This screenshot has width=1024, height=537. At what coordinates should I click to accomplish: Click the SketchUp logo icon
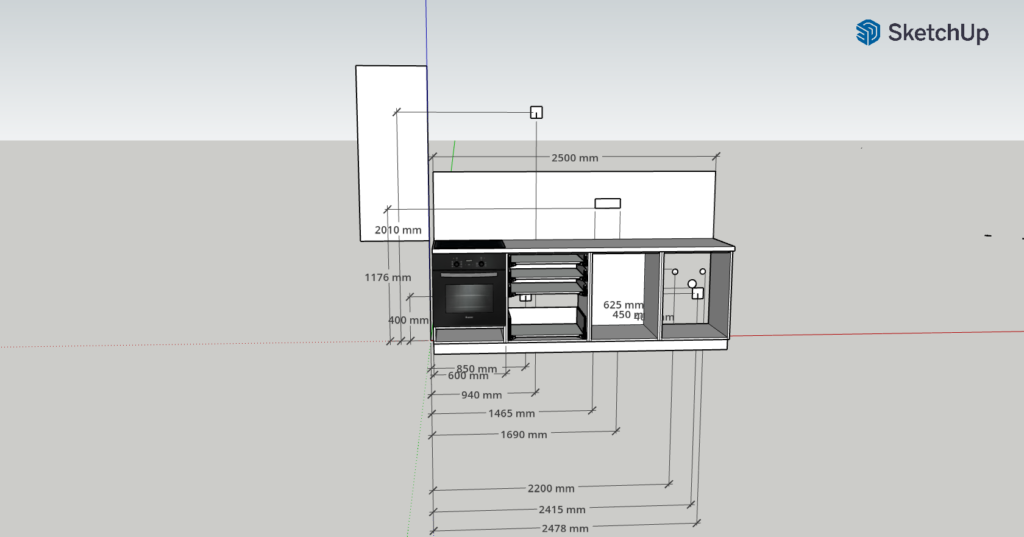(867, 33)
